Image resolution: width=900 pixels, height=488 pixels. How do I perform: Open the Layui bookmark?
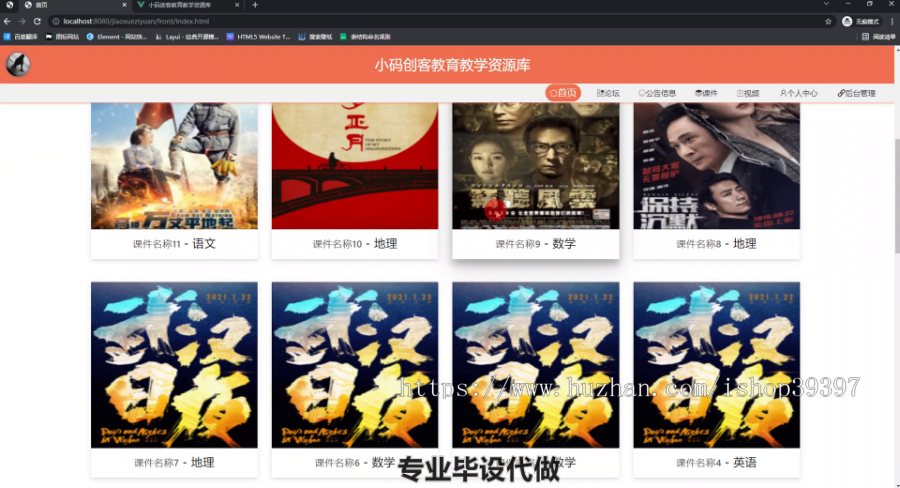click(x=187, y=37)
